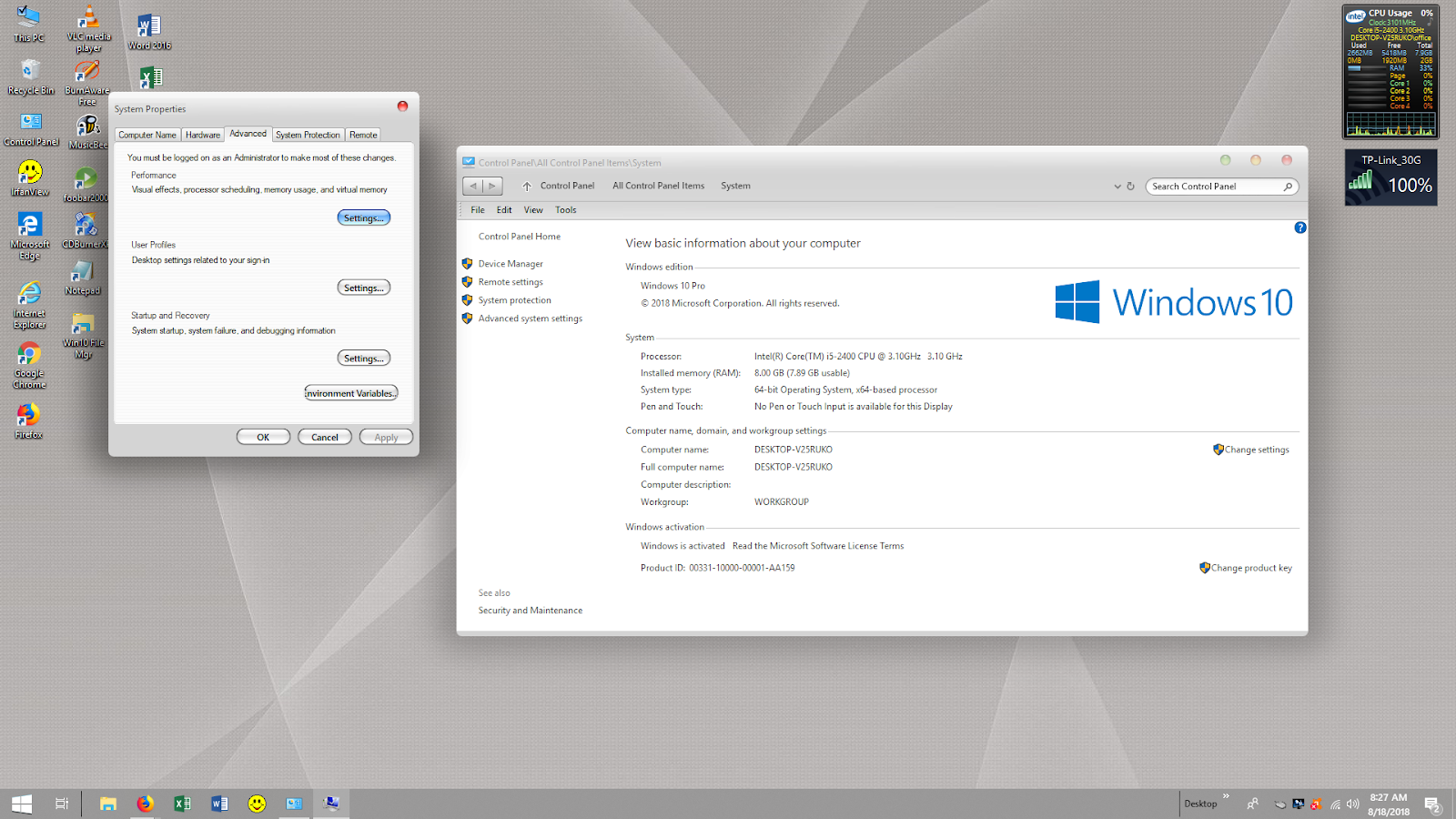Open People icon on the taskbar
This screenshot has width=1456, height=819.
click(x=1253, y=804)
